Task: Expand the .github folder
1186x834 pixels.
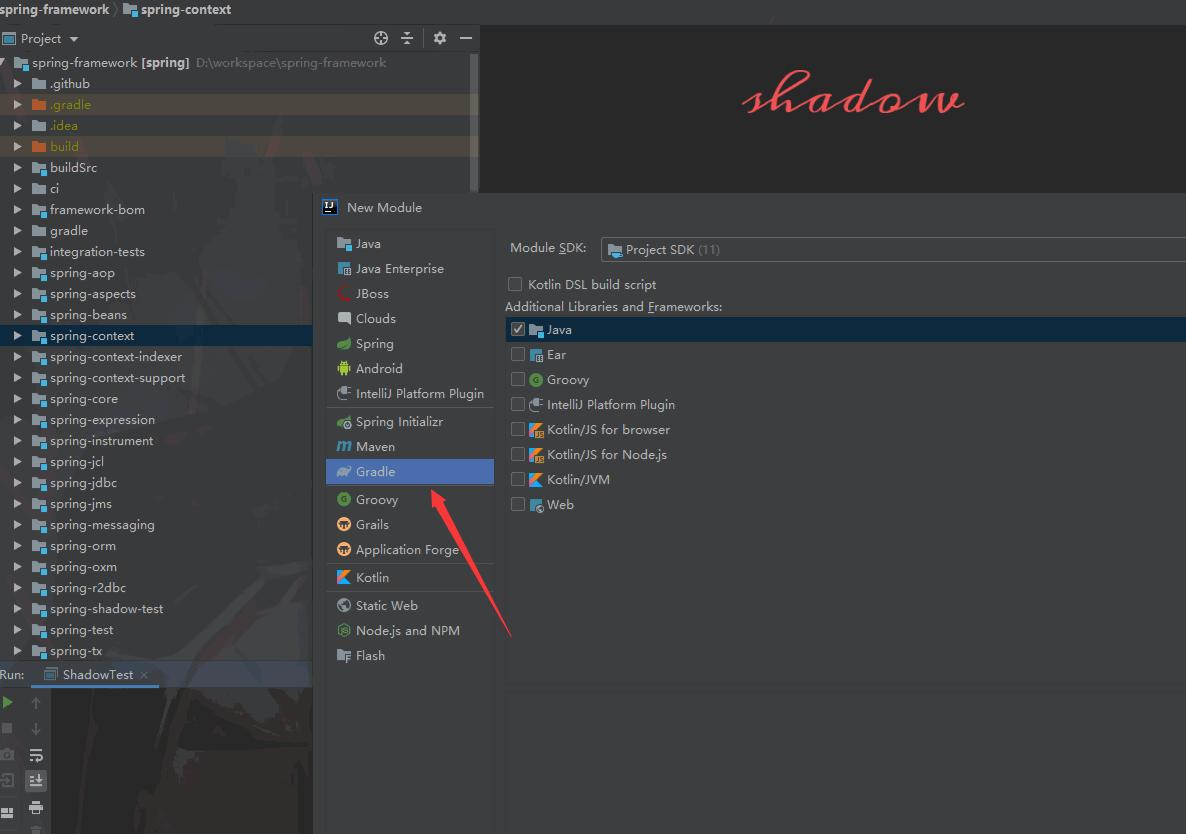Action: [x=17, y=83]
